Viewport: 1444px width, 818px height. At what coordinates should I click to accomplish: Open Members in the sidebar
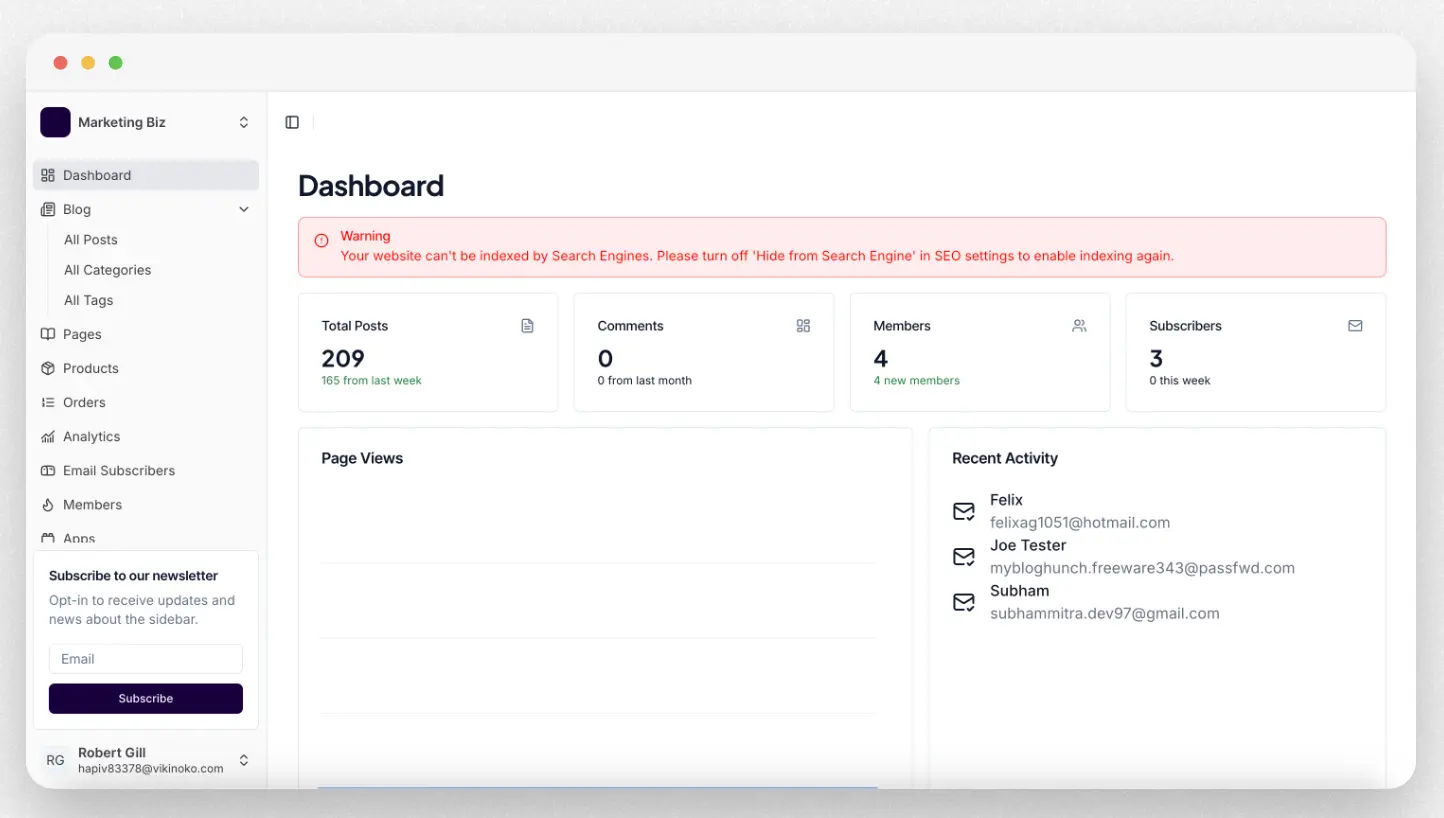(92, 504)
